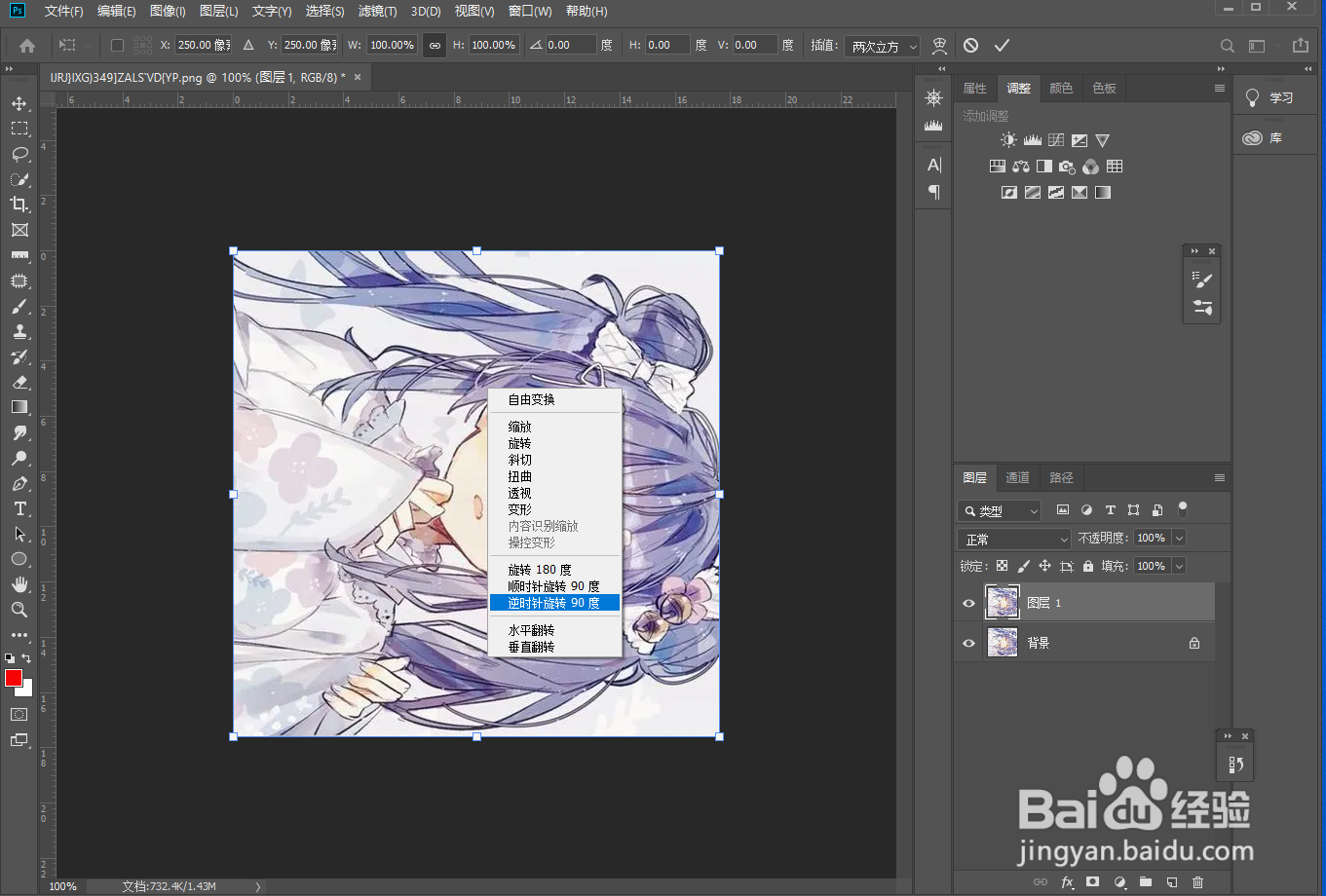
Task: Open opacity 不透明度 dropdown arrow
Action: (1179, 539)
